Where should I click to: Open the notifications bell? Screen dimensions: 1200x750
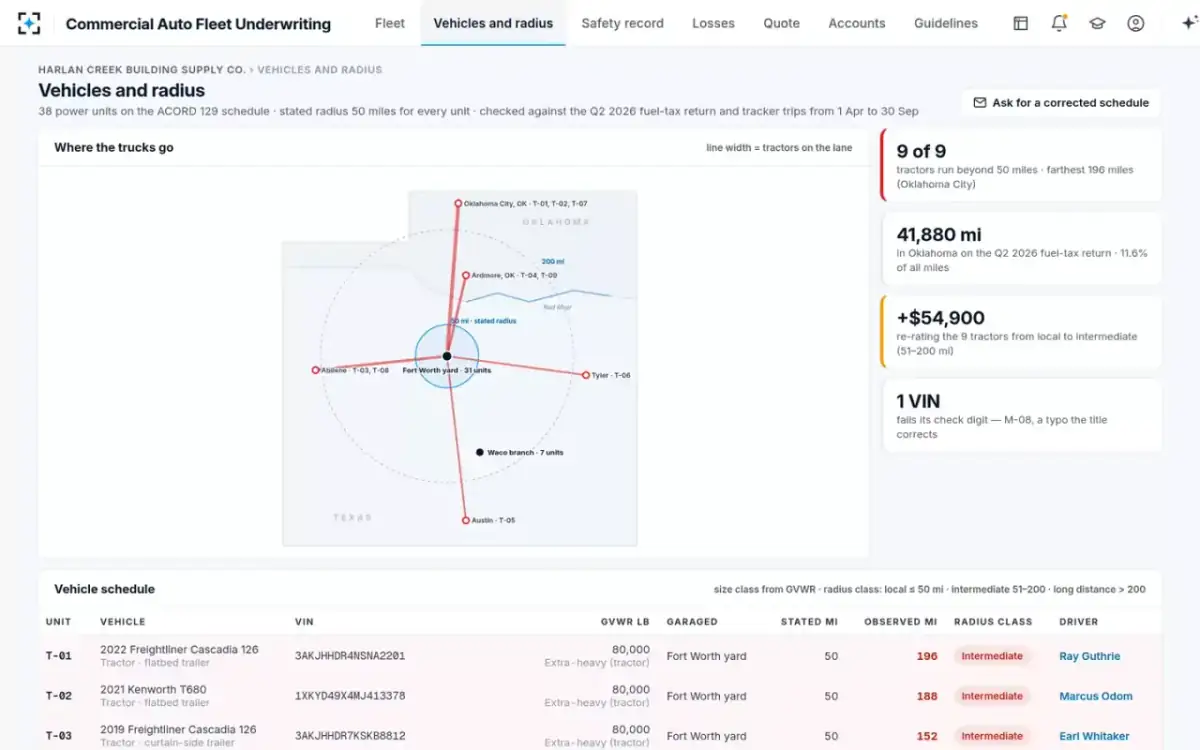1059,23
